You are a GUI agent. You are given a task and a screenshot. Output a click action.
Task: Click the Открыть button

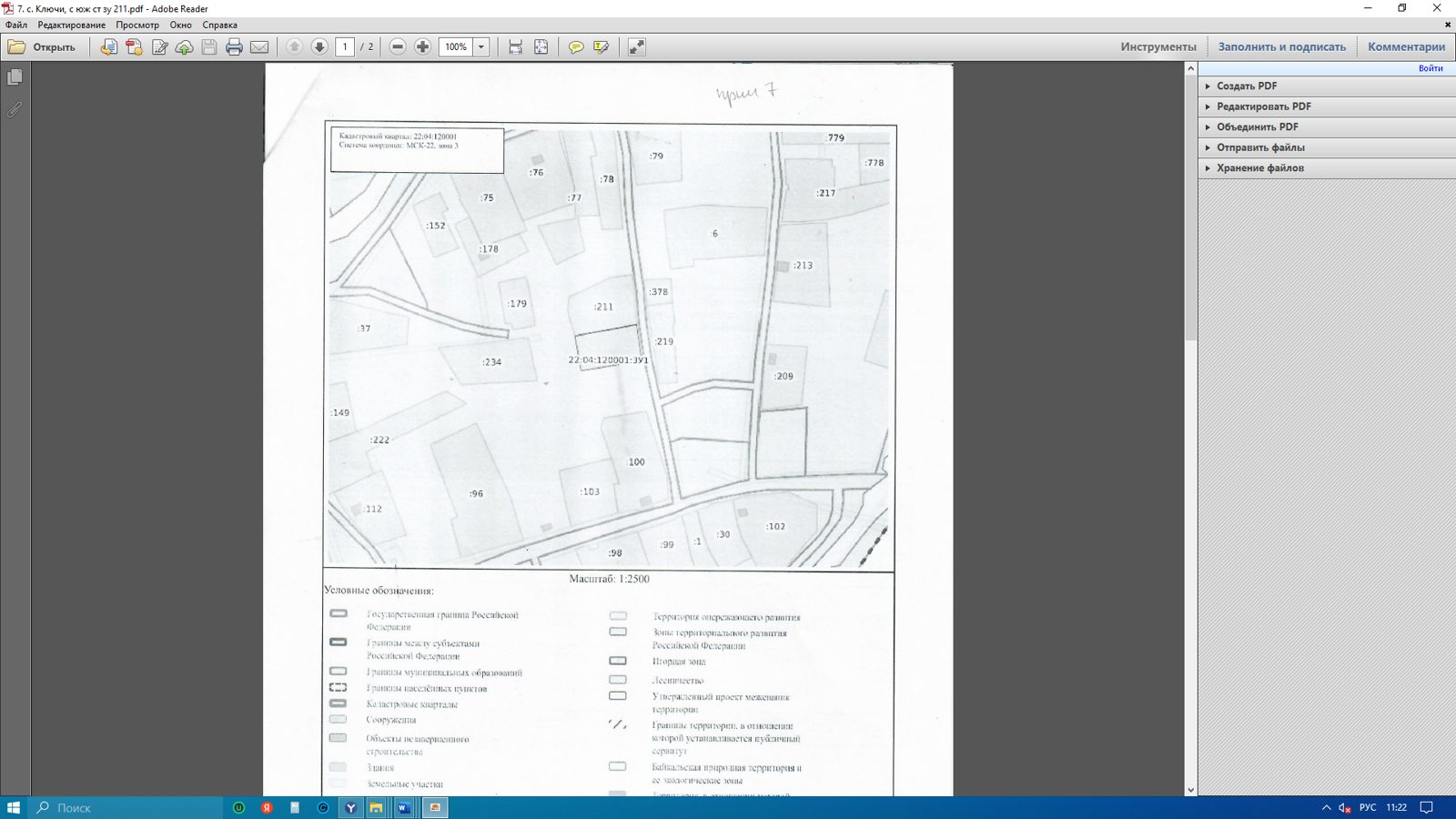pos(42,47)
